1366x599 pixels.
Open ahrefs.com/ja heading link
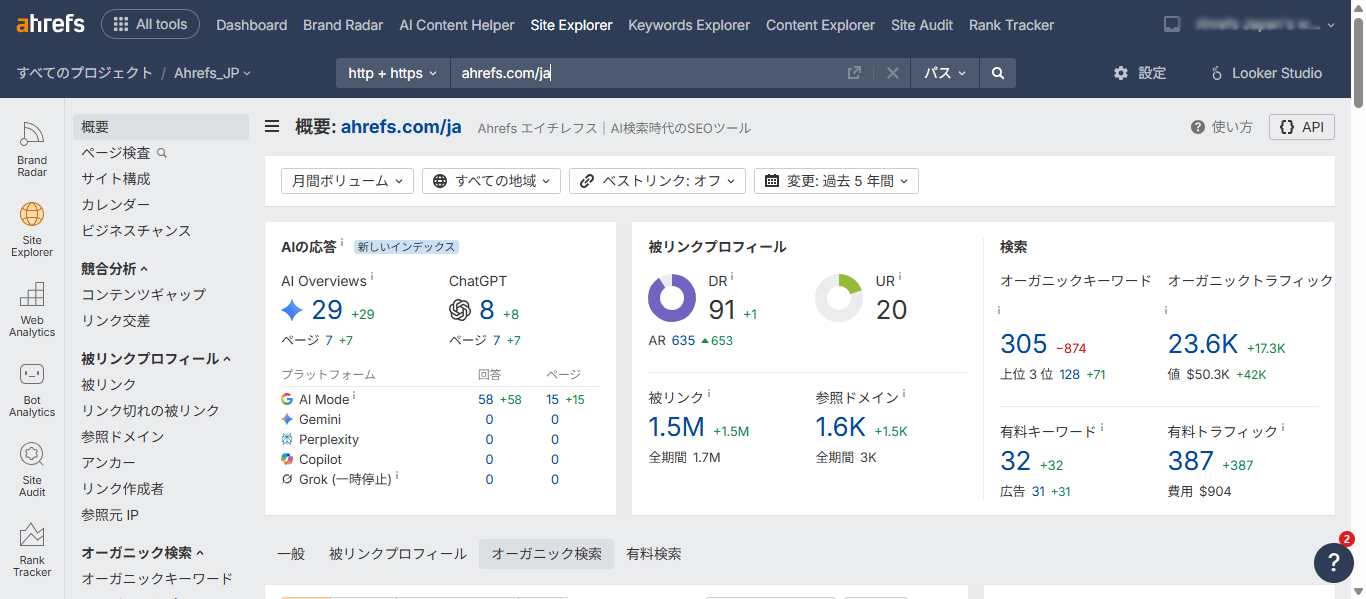[x=401, y=127]
